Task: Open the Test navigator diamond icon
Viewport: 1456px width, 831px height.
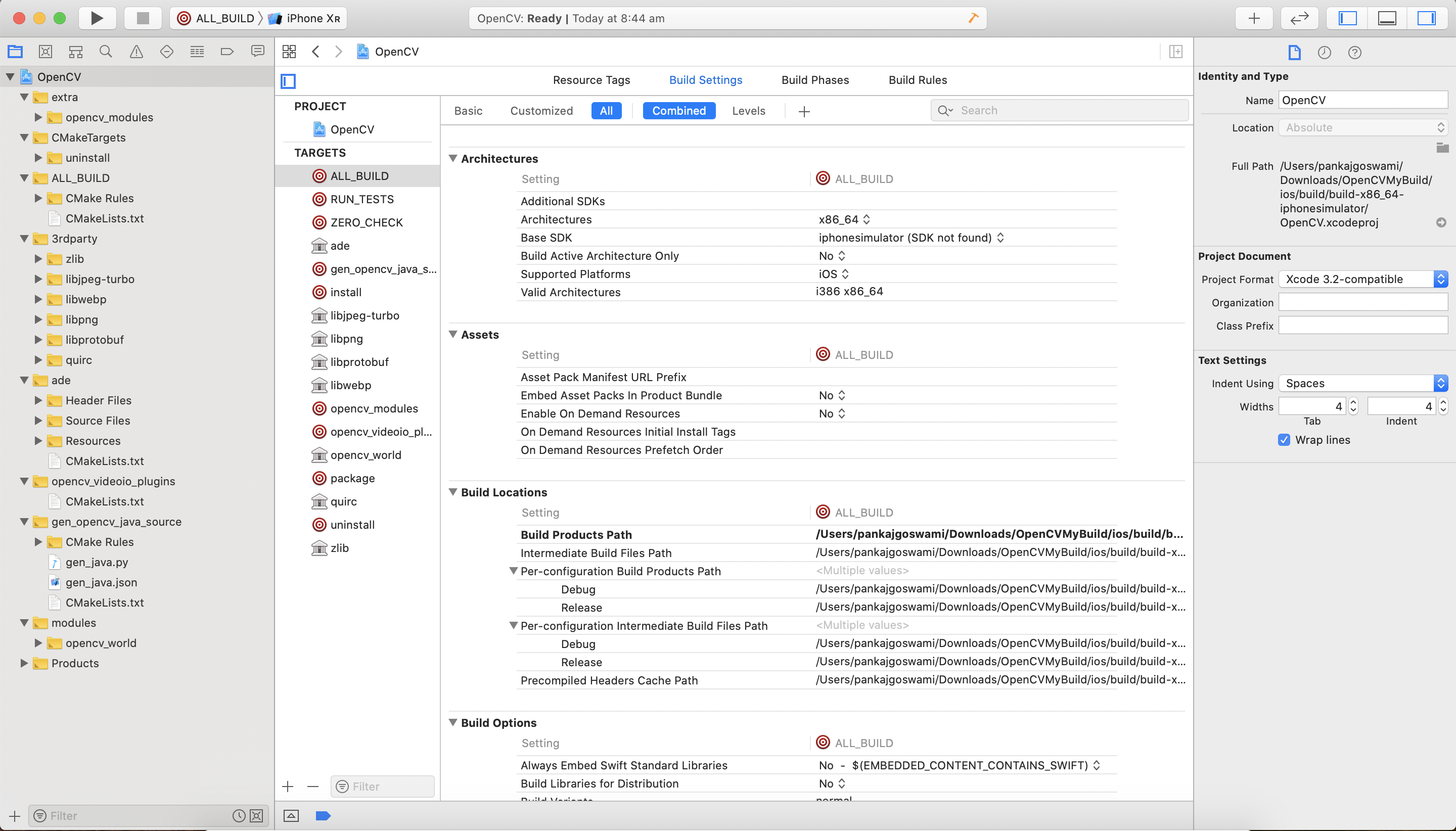Action: [167, 52]
